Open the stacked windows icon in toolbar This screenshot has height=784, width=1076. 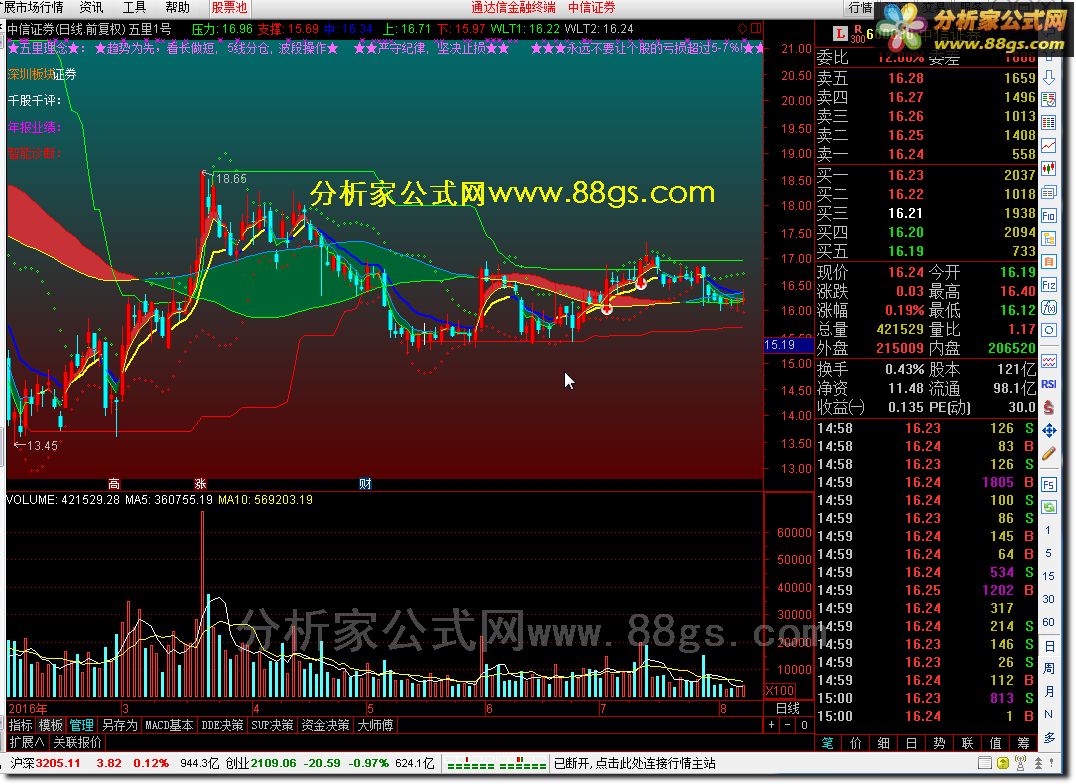(x=1049, y=192)
